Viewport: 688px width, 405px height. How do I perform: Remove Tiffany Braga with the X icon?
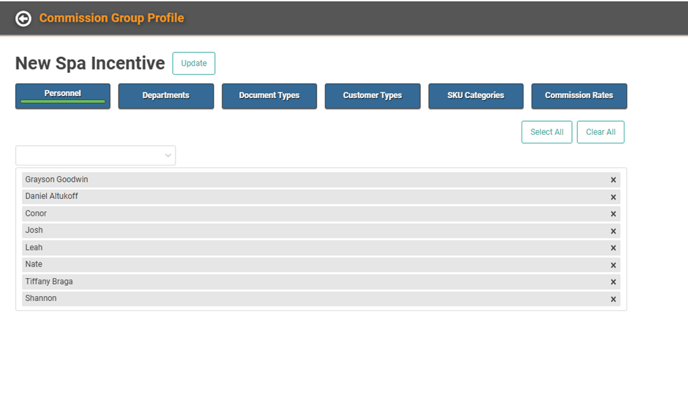(613, 282)
